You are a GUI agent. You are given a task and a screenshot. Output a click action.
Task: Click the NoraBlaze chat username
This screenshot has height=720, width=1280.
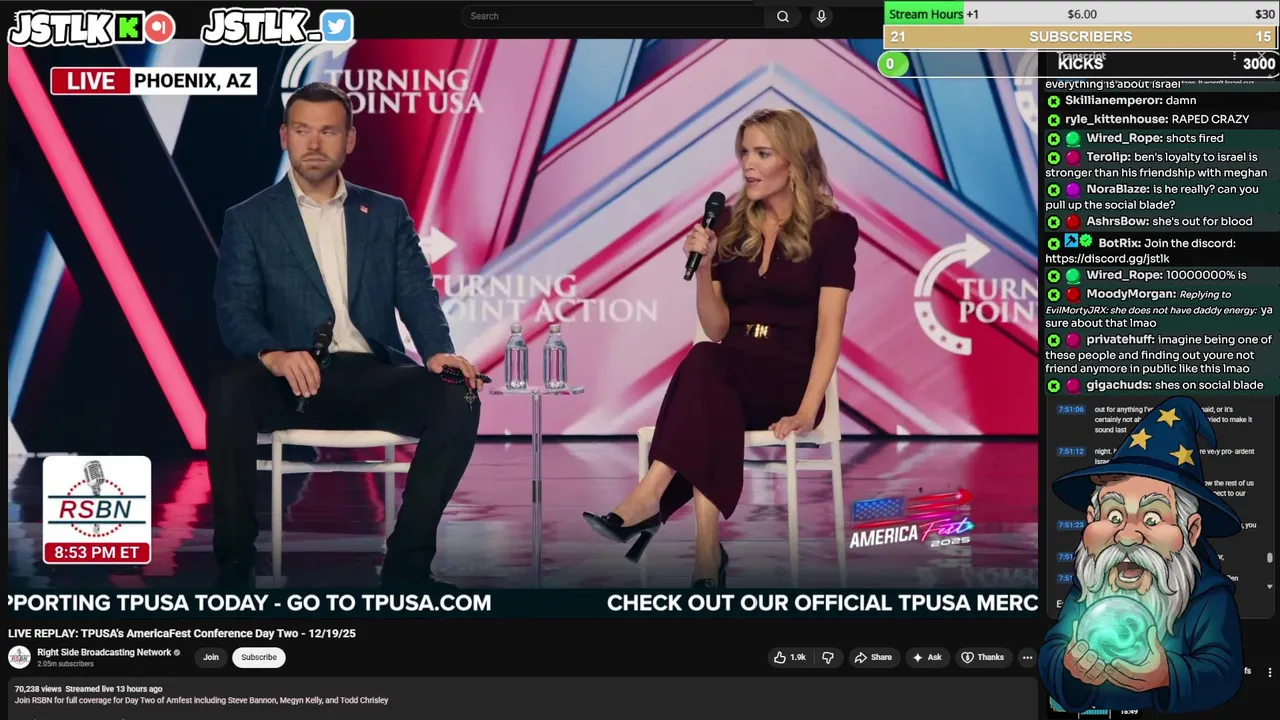pyautogui.click(x=1117, y=189)
